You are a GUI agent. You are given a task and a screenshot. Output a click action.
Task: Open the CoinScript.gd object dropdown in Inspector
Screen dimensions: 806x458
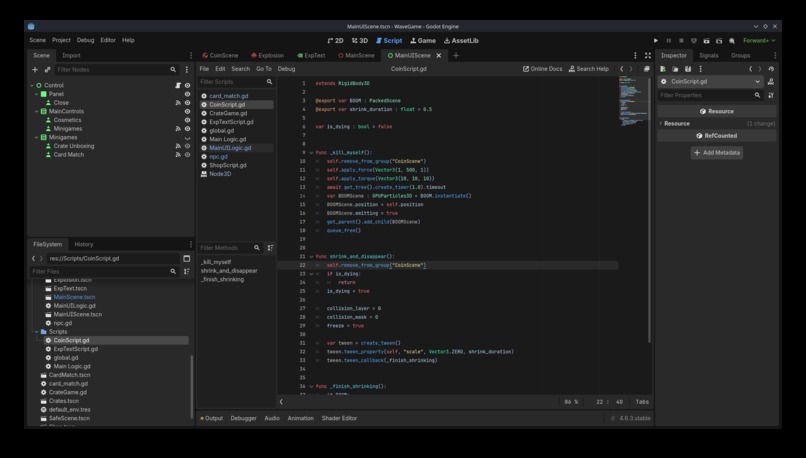(x=711, y=82)
